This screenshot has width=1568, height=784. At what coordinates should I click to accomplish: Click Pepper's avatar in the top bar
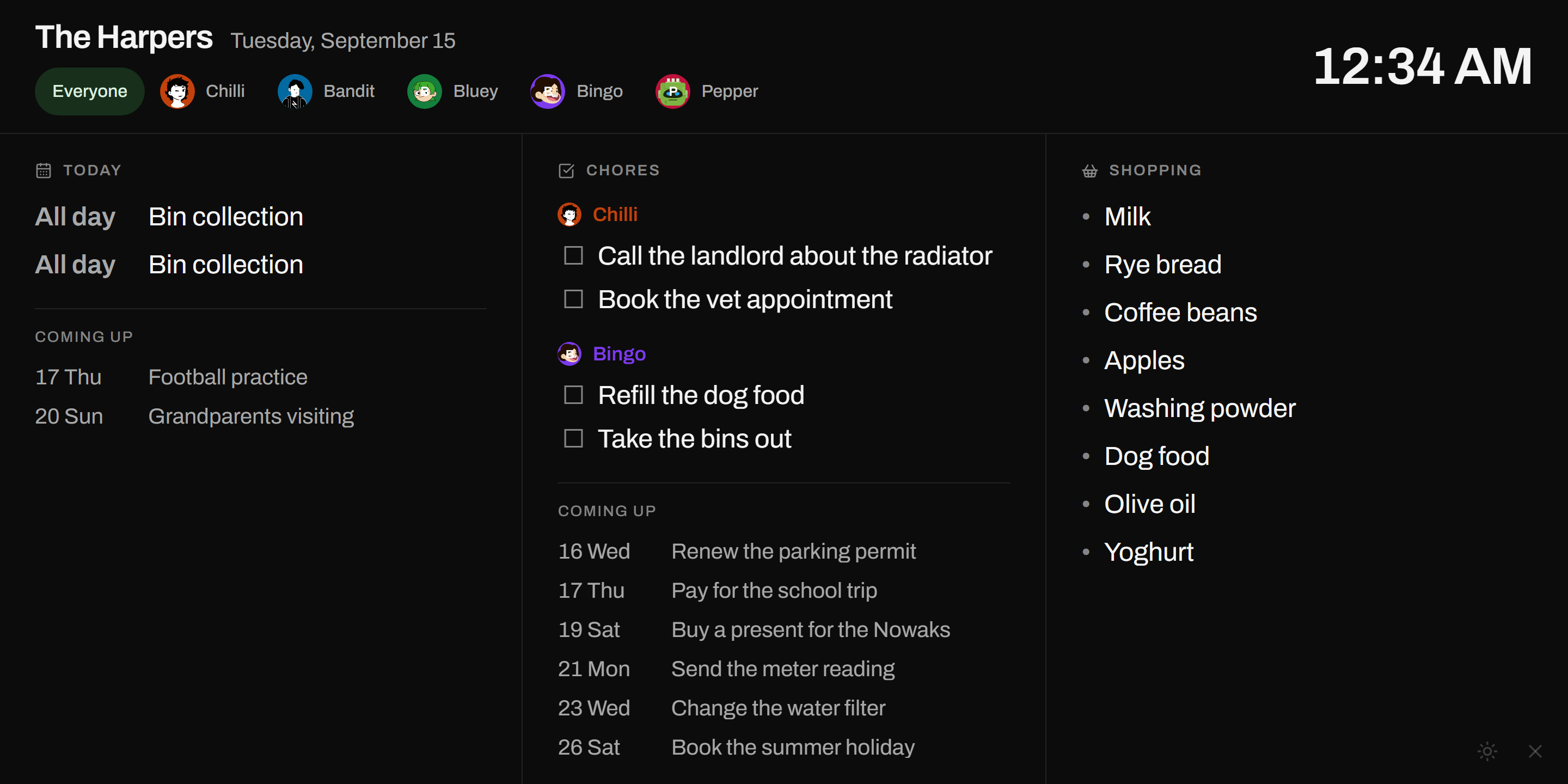pos(672,91)
